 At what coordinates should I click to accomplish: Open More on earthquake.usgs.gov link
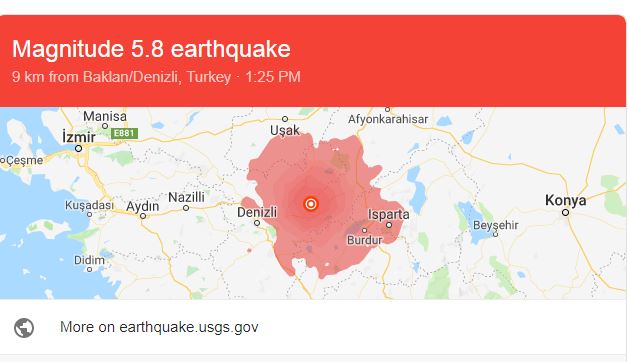159,327
